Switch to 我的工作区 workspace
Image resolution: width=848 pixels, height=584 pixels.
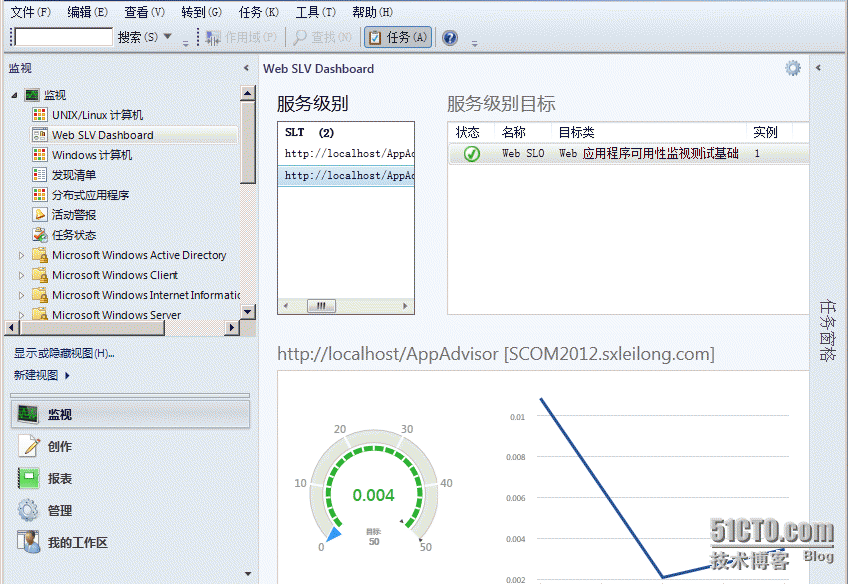click(x=130, y=542)
